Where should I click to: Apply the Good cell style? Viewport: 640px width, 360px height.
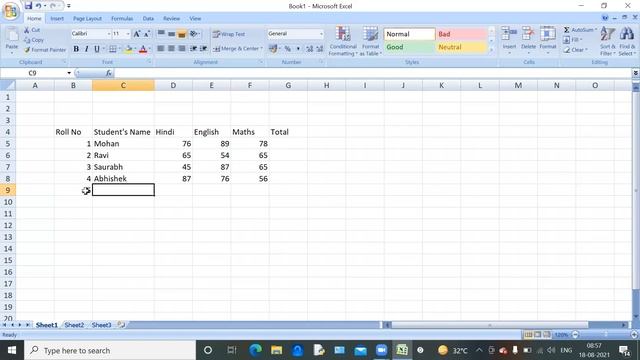[x=409, y=47]
